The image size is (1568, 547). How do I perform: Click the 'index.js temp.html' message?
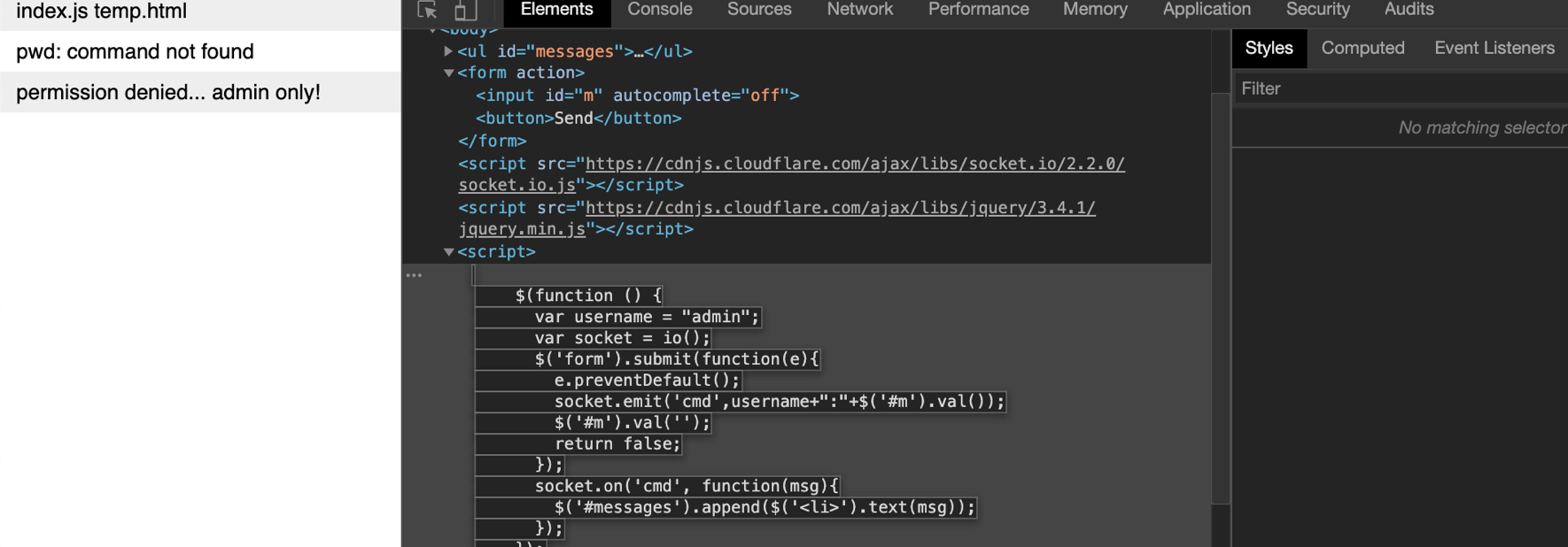(200, 12)
